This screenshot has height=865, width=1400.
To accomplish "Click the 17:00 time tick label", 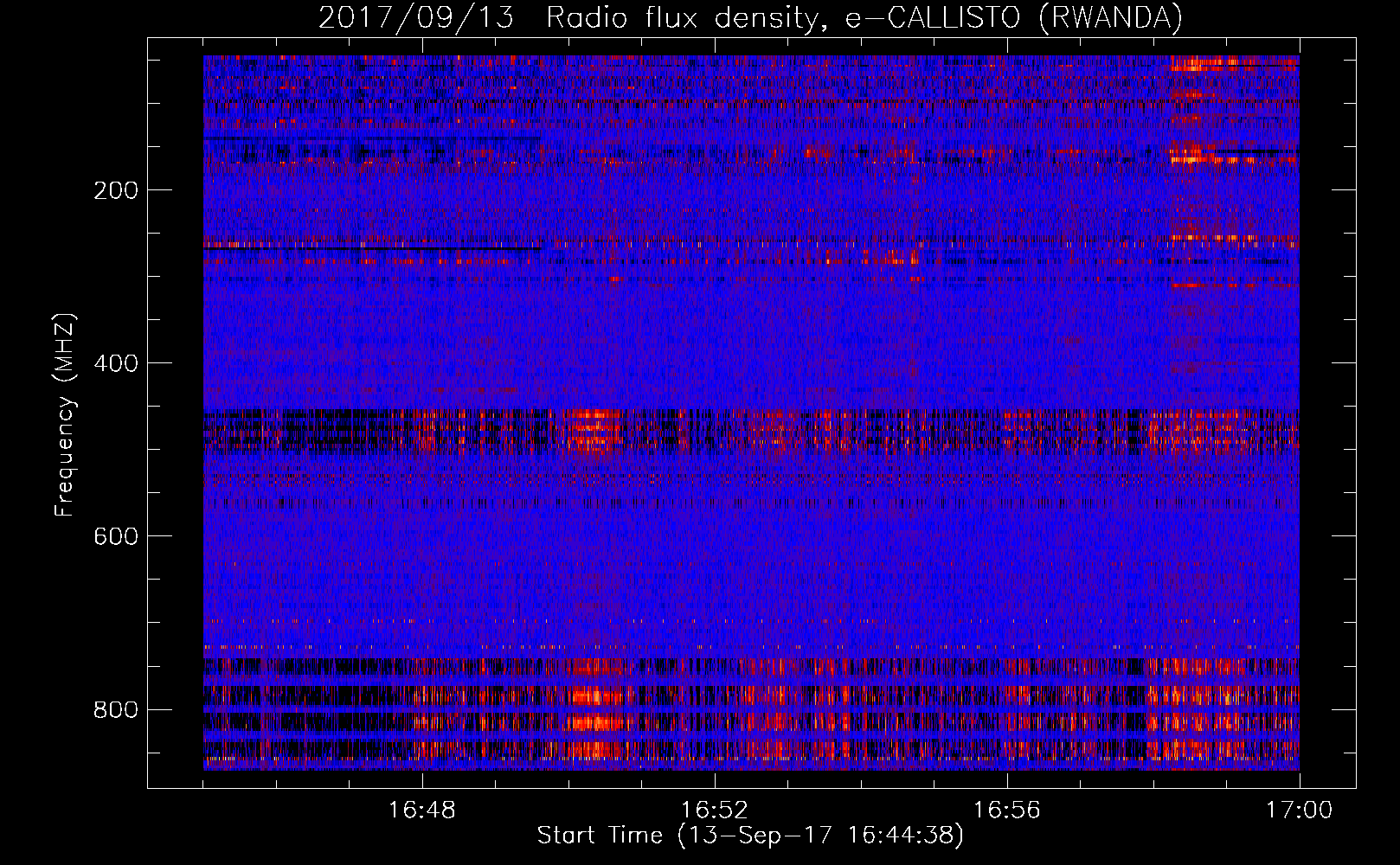I will (x=1300, y=810).
